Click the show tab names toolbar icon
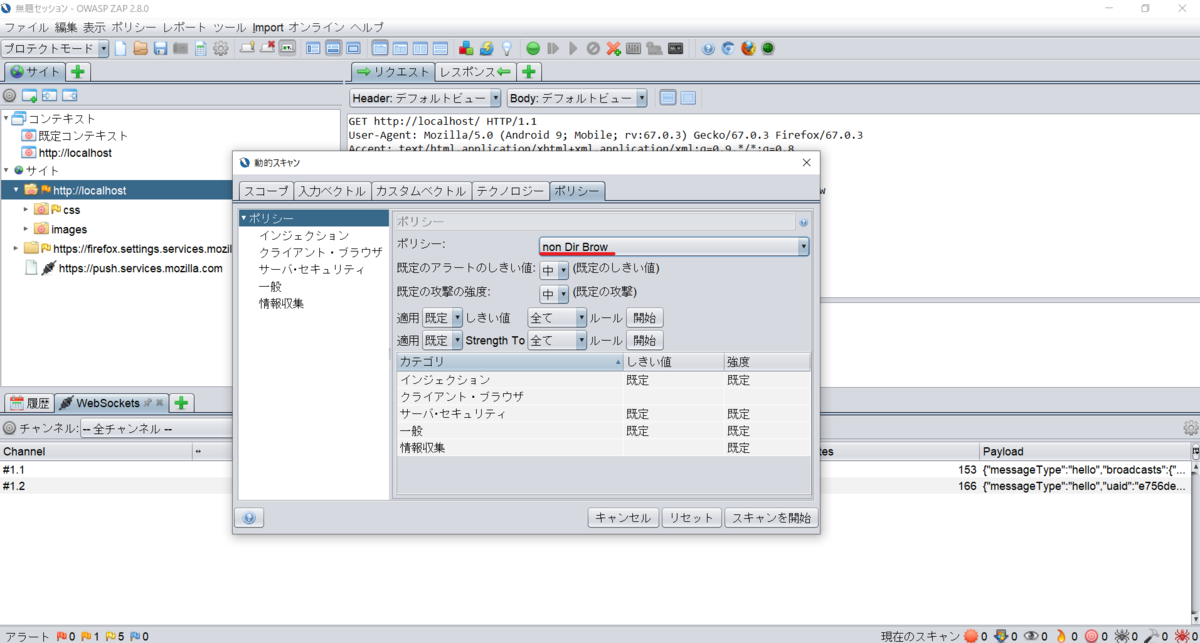1200x643 pixels. click(x=287, y=48)
